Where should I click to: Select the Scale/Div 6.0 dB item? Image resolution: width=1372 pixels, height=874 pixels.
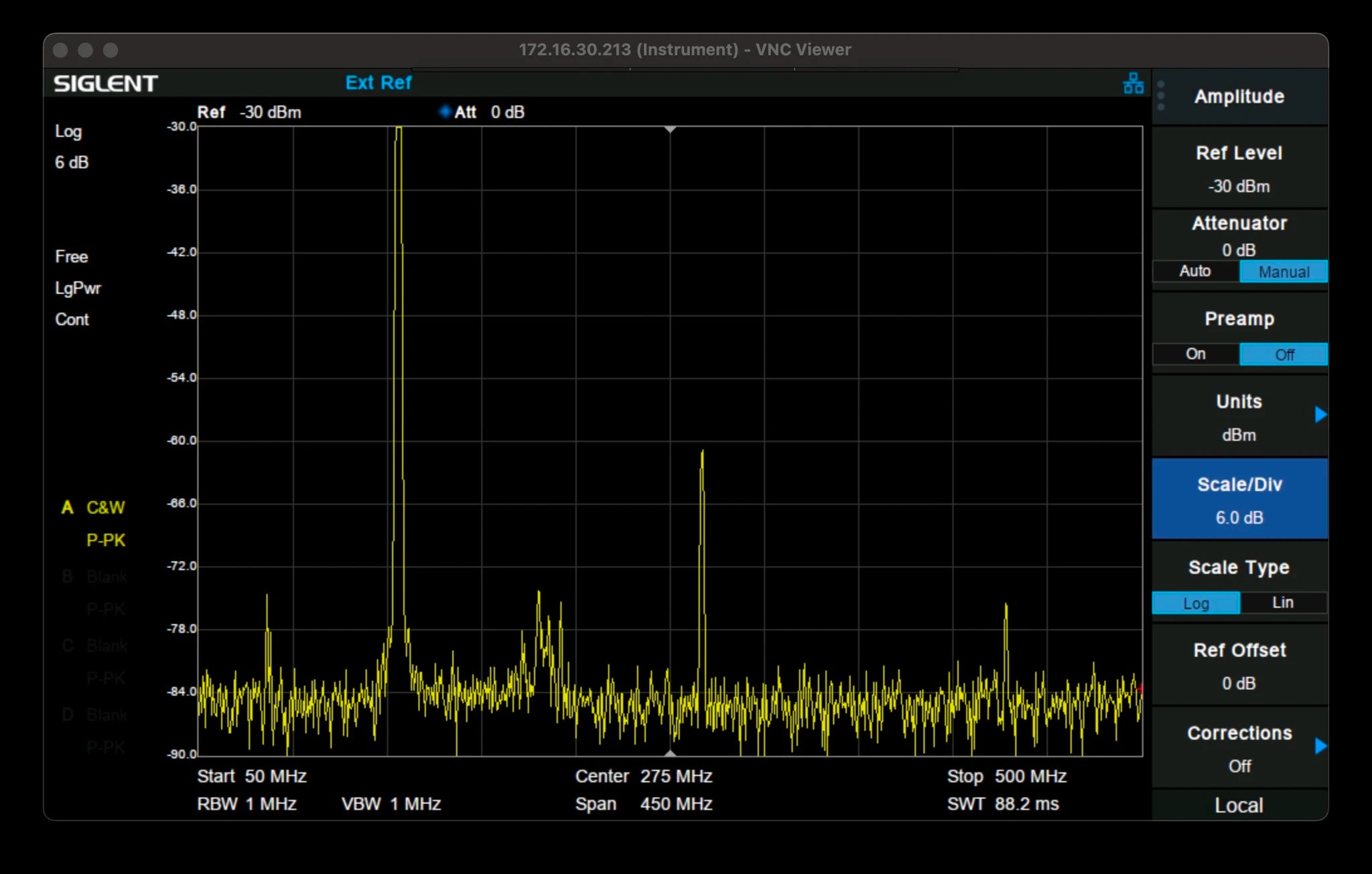click(x=1239, y=500)
